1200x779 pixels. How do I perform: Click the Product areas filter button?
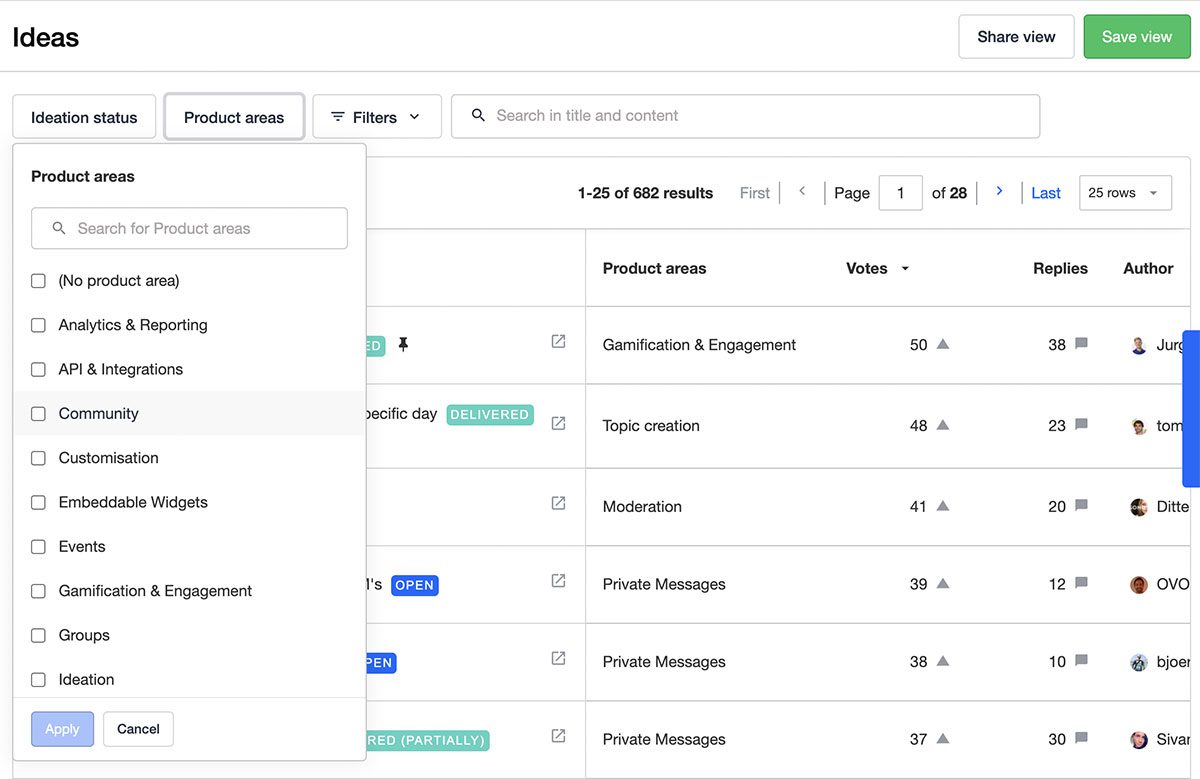click(234, 117)
